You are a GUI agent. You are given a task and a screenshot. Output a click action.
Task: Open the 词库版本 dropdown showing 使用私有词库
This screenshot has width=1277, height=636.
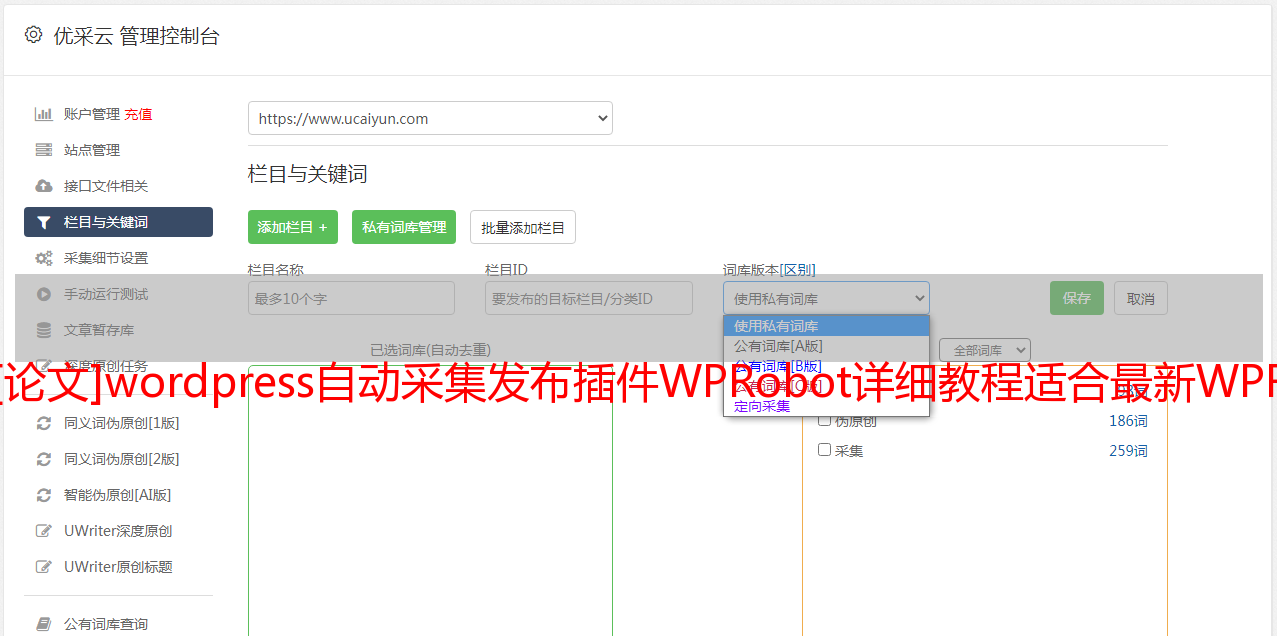826,298
